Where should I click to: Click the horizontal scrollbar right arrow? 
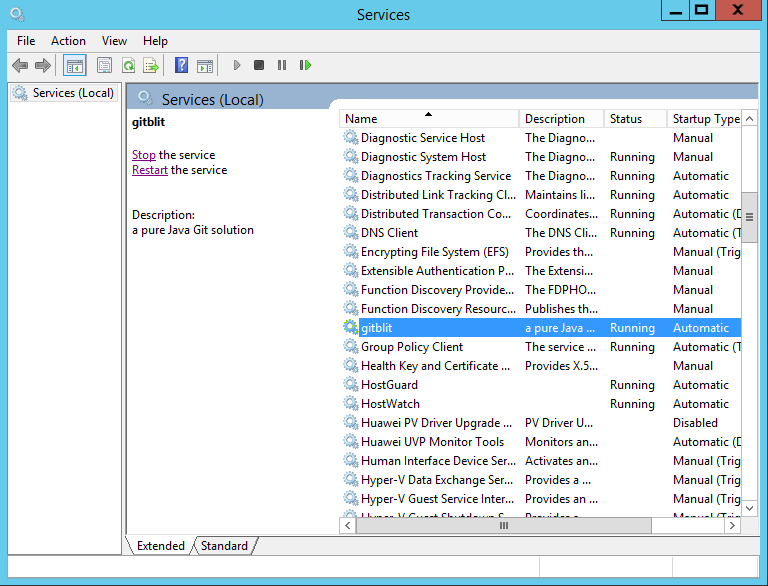(733, 525)
